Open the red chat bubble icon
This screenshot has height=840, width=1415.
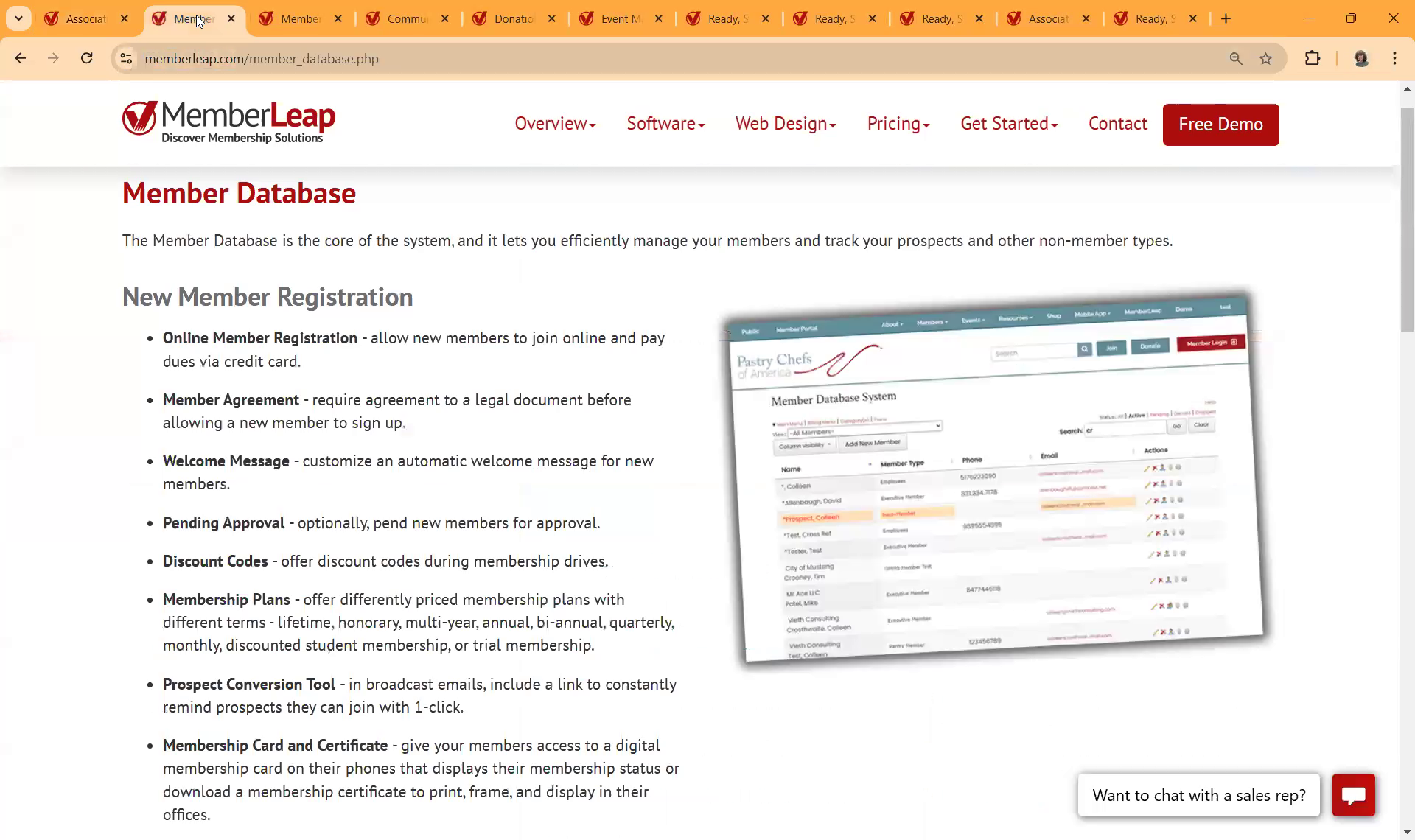1354,795
